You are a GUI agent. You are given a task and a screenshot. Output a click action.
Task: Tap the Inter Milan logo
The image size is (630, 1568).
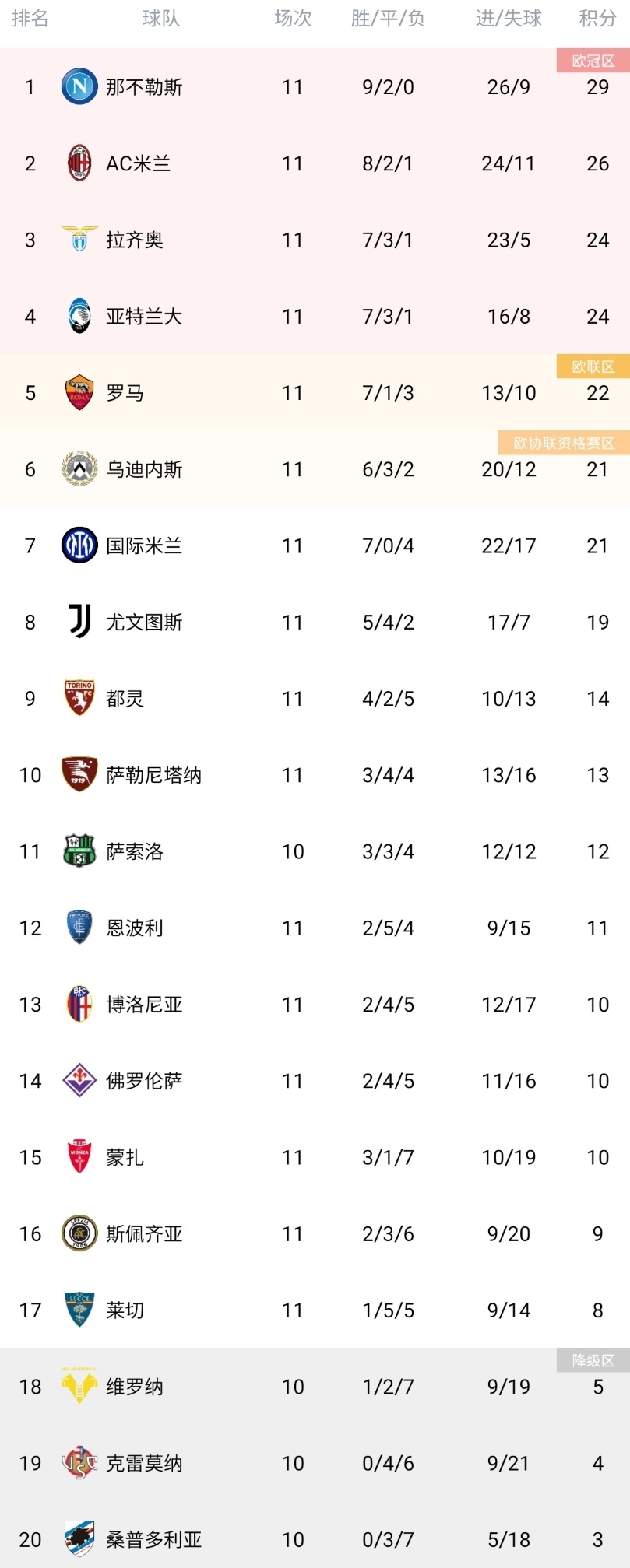click(79, 545)
